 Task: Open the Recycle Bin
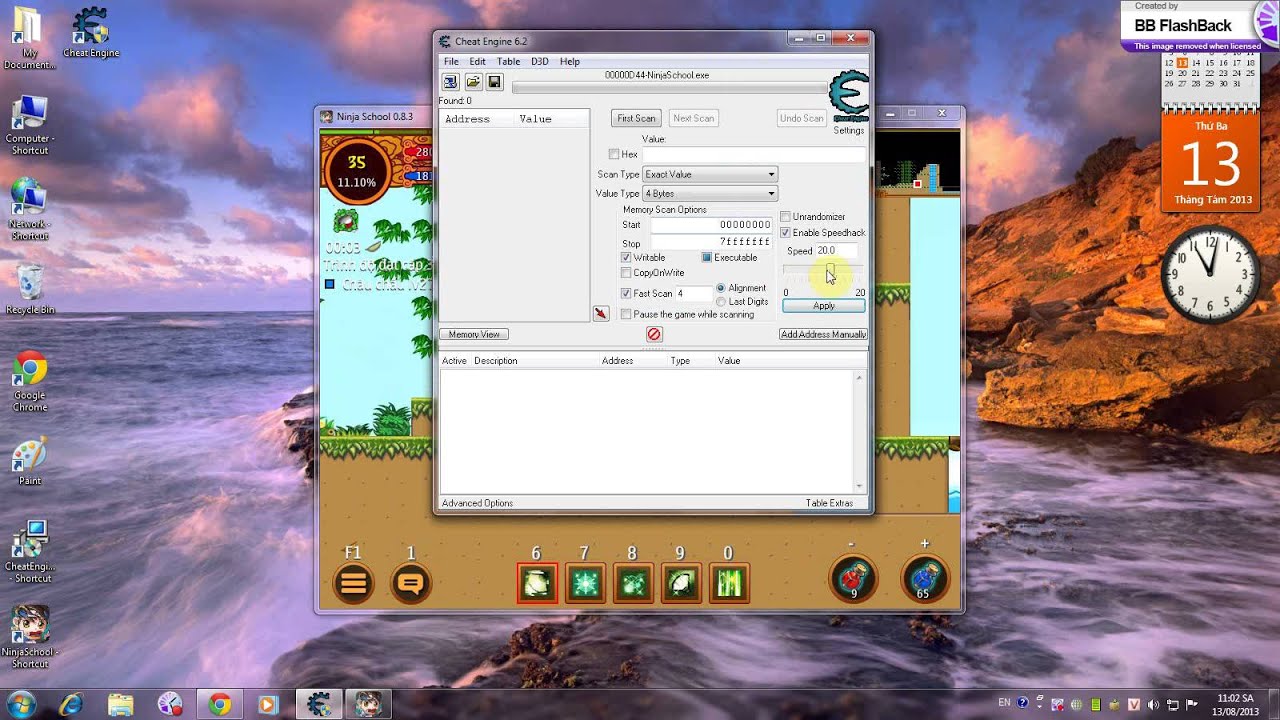pyautogui.click(x=30, y=290)
